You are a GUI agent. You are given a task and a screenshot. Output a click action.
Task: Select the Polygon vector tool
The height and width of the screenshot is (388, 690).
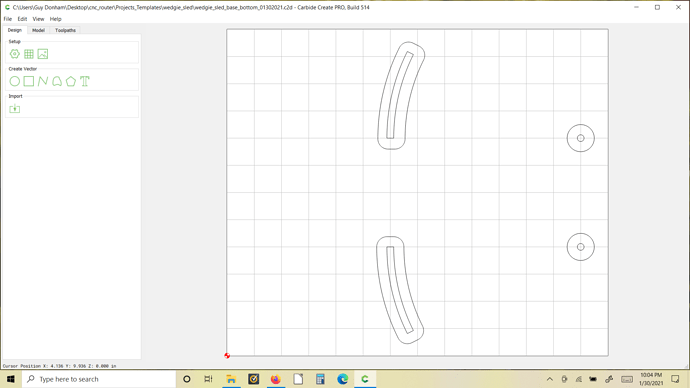[x=71, y=81]
